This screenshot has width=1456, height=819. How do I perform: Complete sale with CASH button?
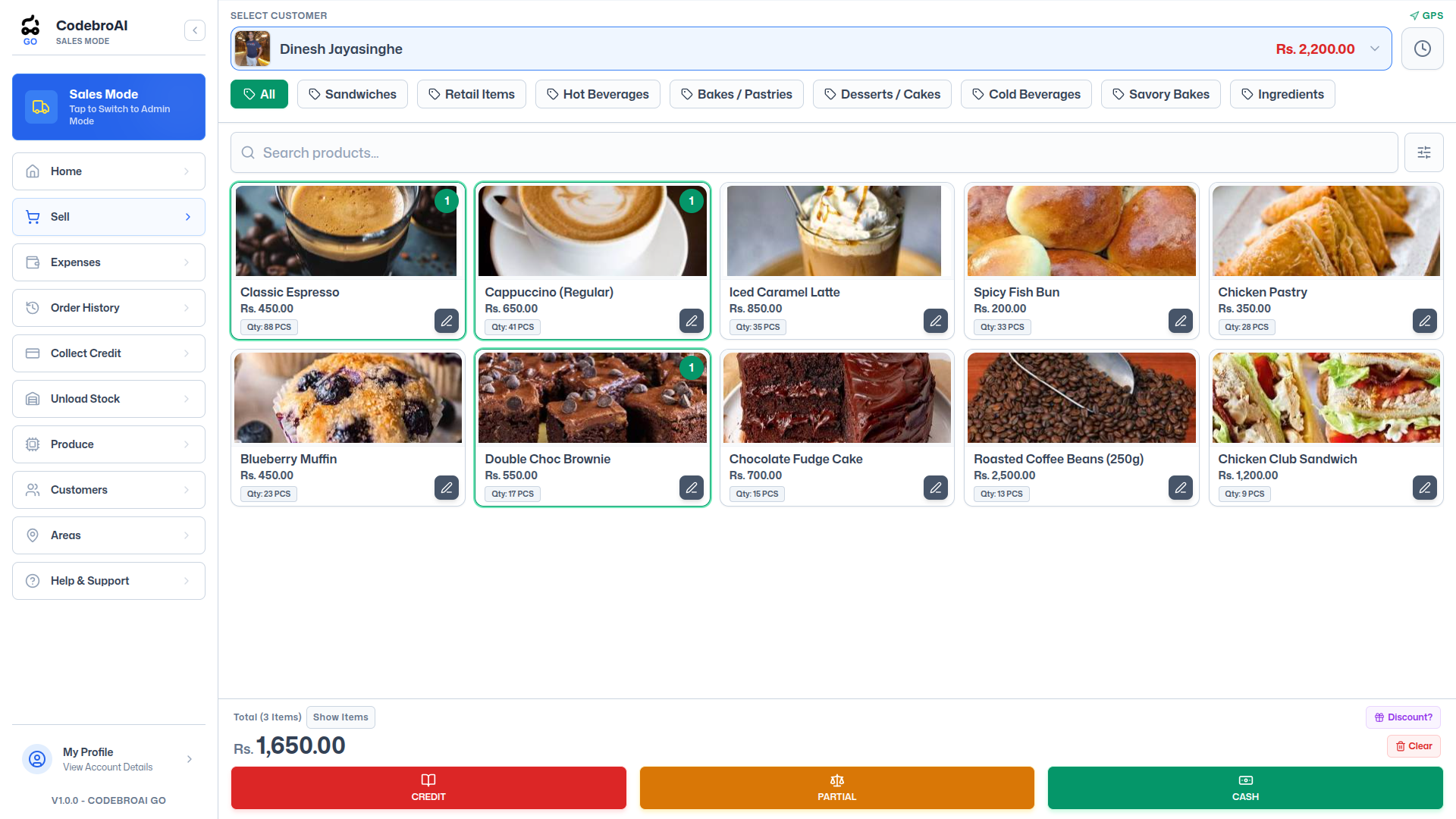[1245, 788]
